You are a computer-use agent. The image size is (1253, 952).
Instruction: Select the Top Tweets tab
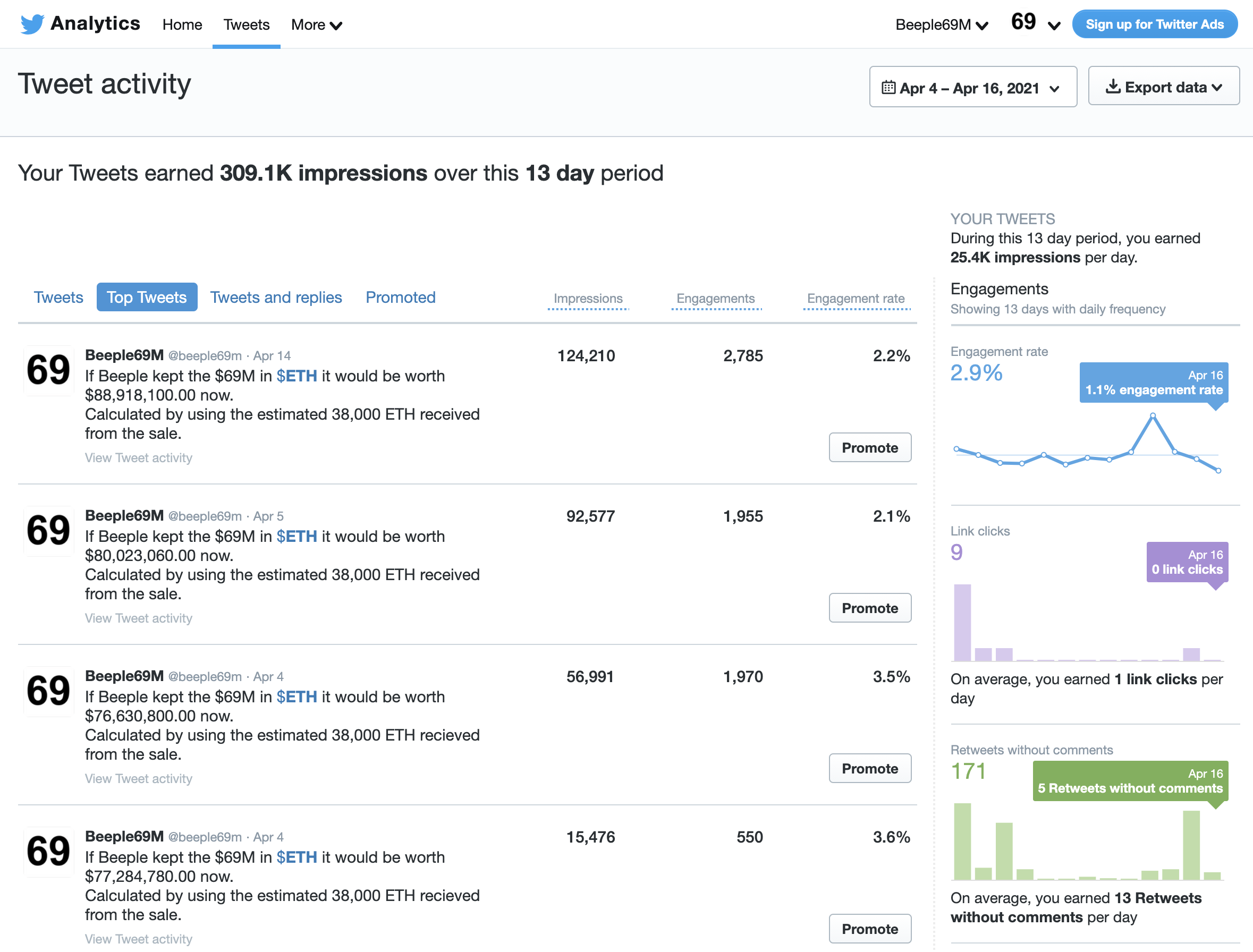pos(147,297)
